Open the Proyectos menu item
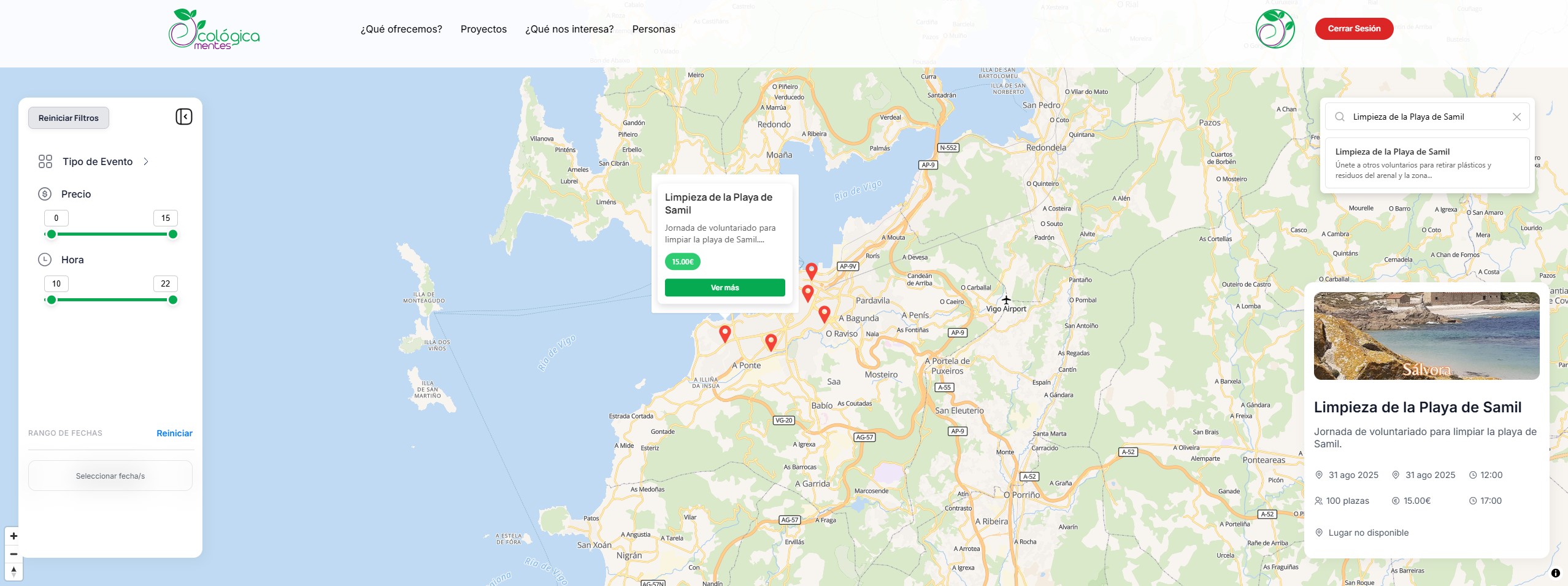The image size is (1568, 586). pyautogui.click(x=483, y=29)
